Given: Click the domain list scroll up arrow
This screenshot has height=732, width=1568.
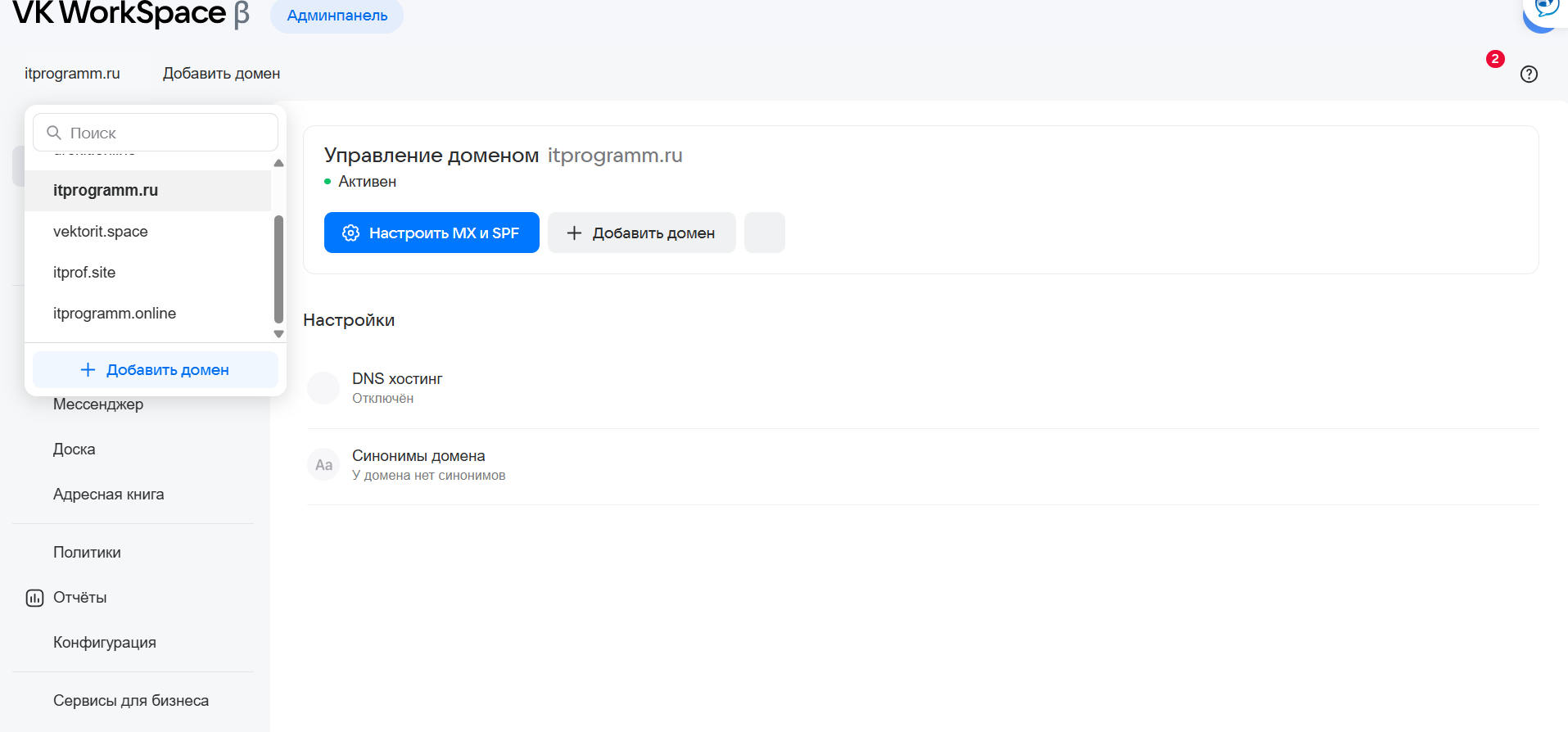Looking at the screenshot, I should click(278, 163).
